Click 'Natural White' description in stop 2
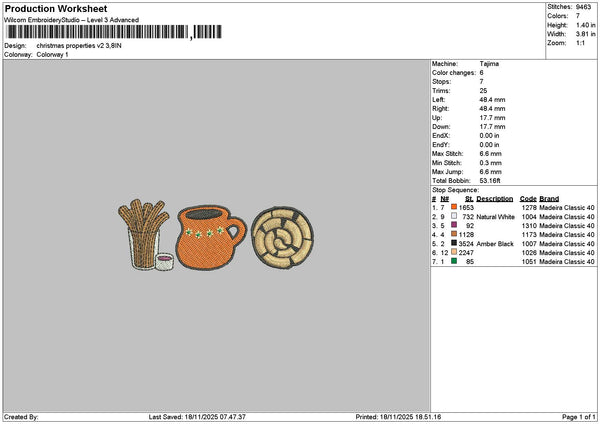600x424 pixels. point(496,217)
